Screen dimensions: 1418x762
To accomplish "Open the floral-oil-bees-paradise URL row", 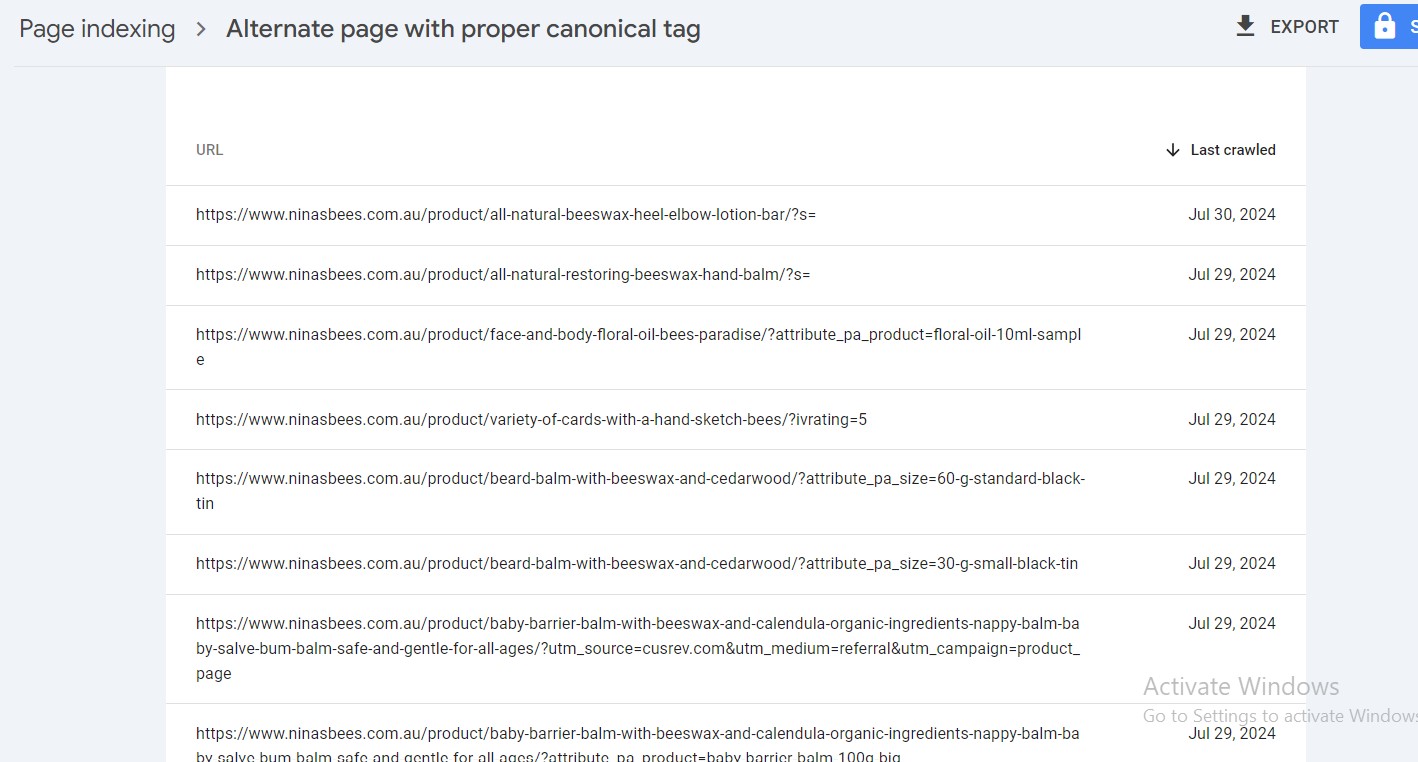I will click(736, 347).
